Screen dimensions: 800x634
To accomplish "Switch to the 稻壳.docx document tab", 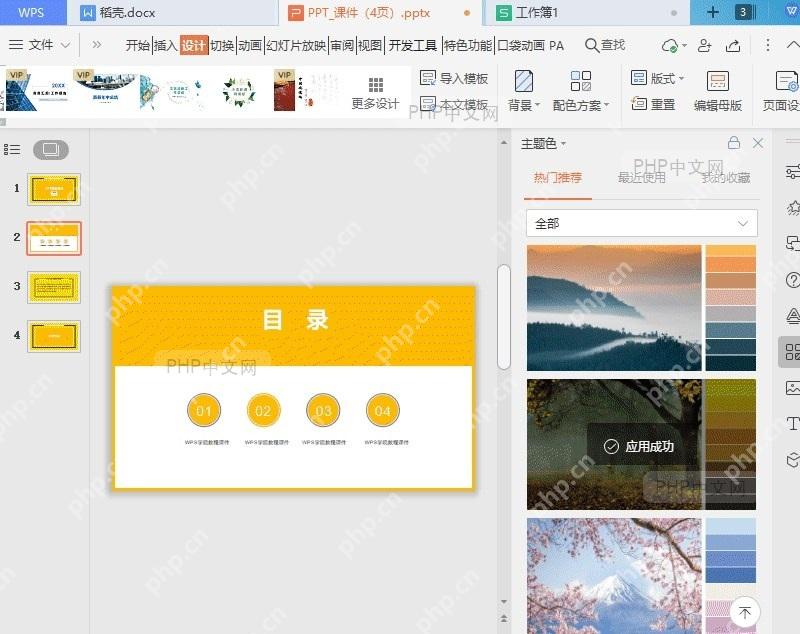I will coord(172,13).
